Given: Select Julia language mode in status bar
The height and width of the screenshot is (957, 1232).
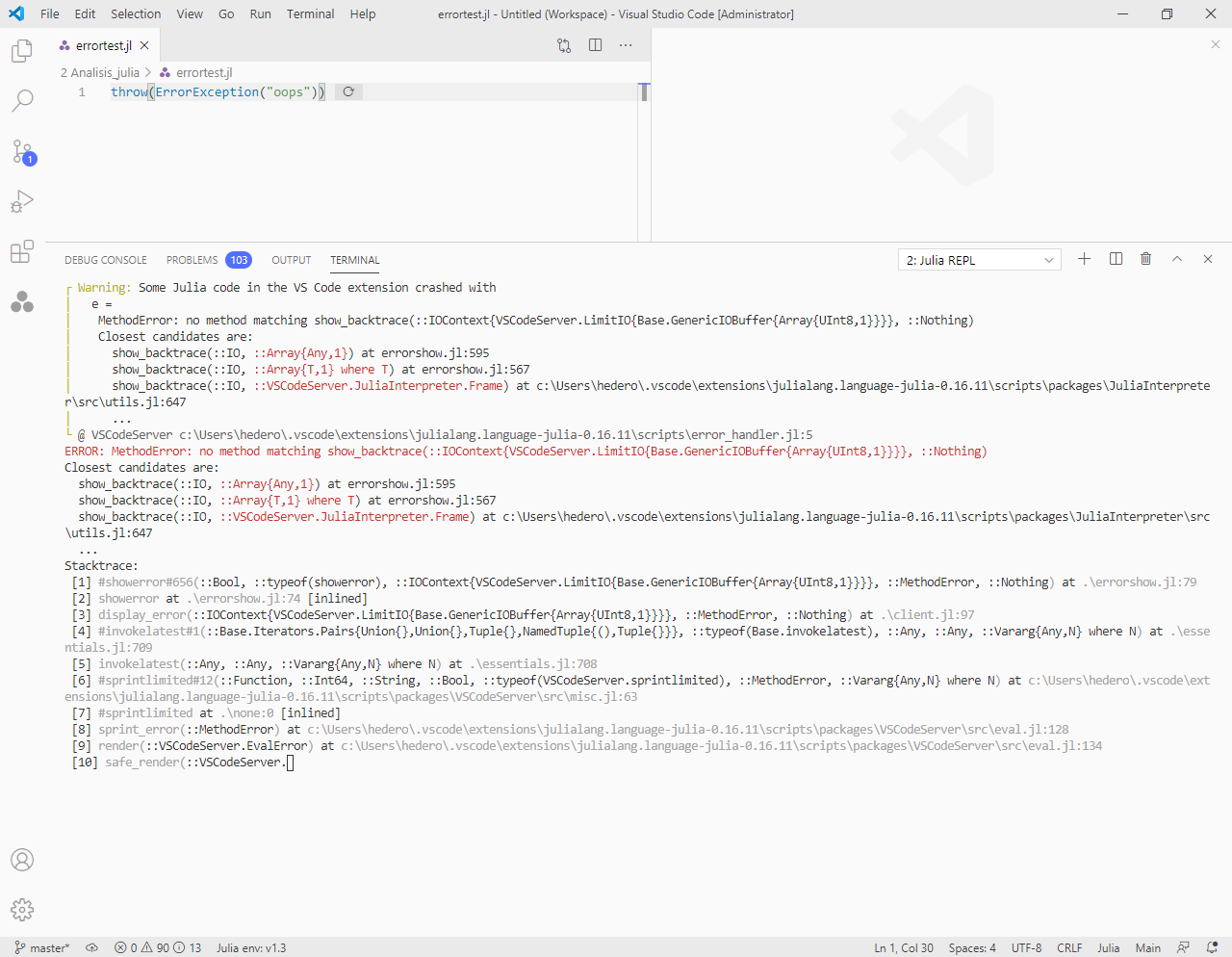Looking at the screenshot, I should pyautogui.click(x=1109, y=947).
